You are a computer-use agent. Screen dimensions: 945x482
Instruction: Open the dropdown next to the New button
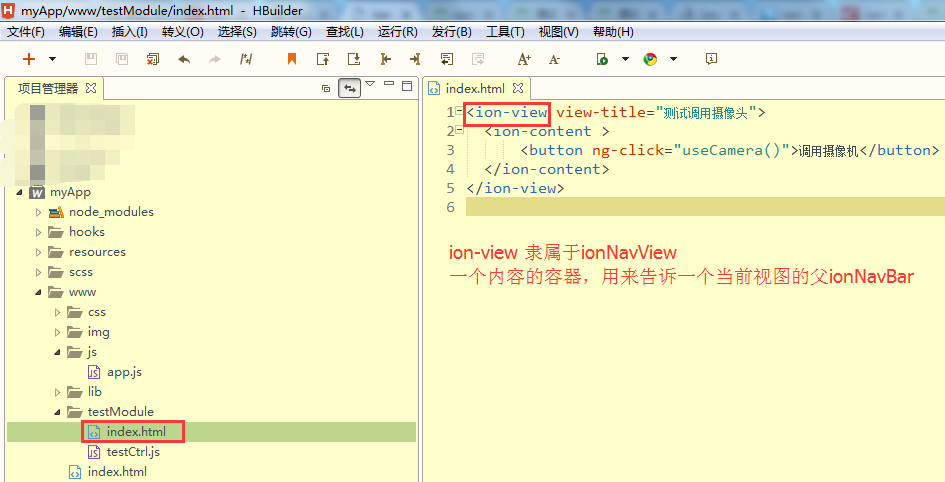tap(52, 59)
